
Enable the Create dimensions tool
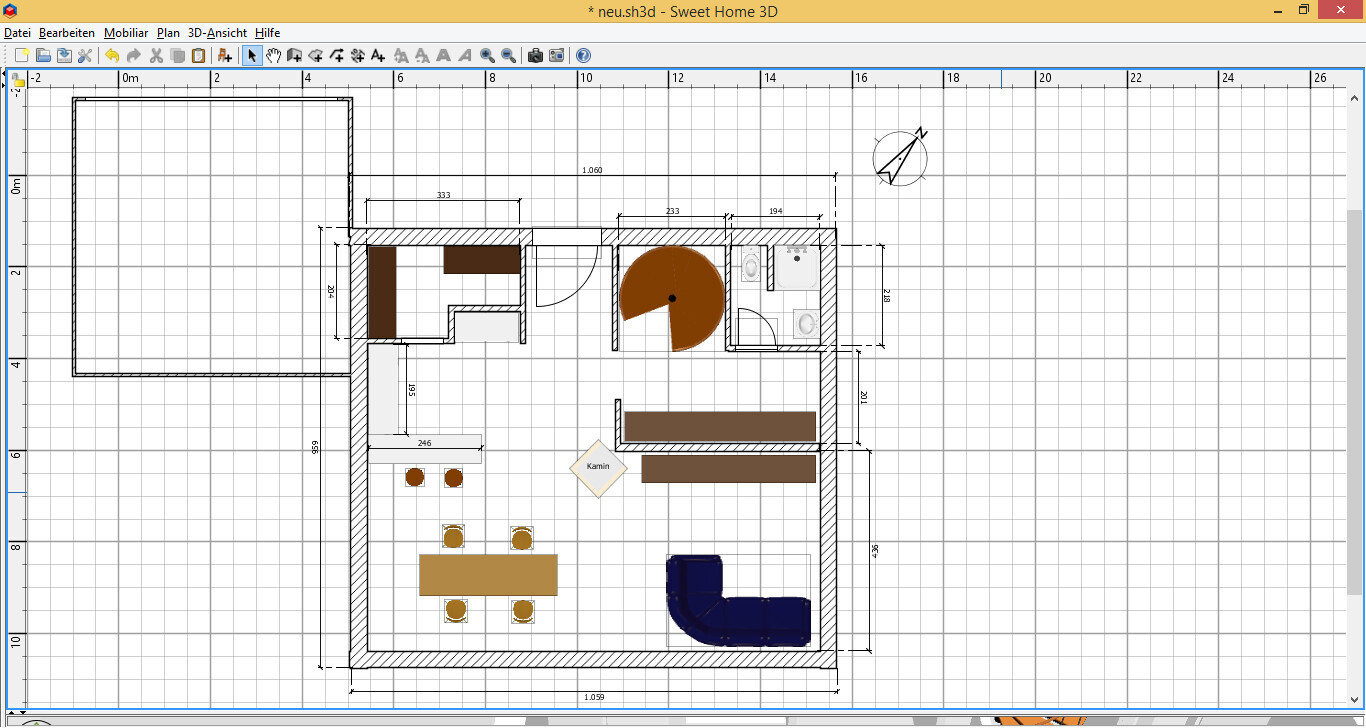click(357, 56)
